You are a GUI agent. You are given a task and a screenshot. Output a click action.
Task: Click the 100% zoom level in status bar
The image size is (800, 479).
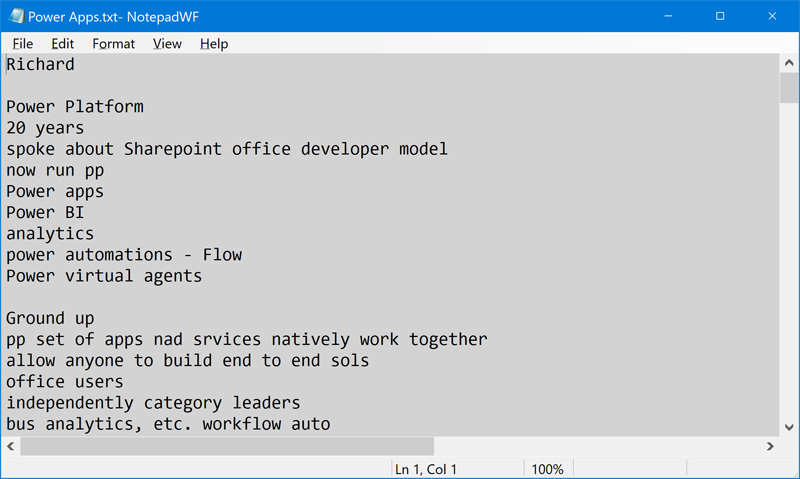coord(547,469)
